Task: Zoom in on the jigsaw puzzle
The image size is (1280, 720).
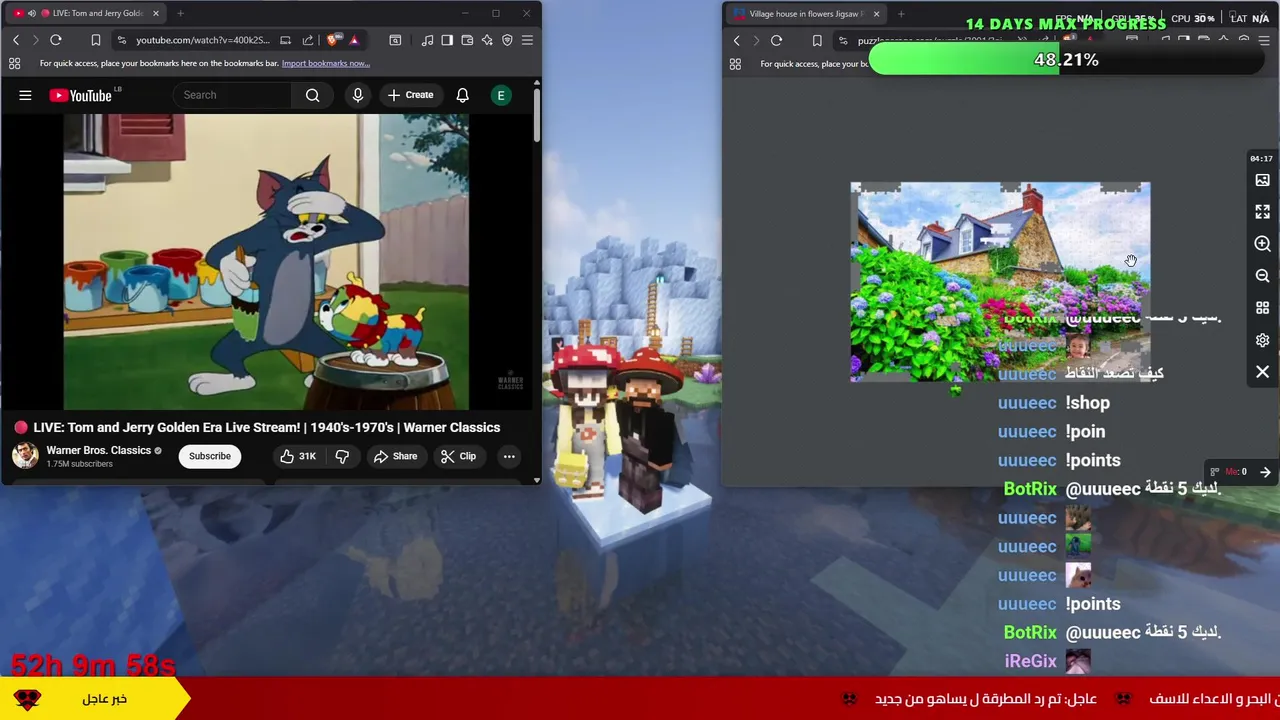Action: [x=1262, y=244]
